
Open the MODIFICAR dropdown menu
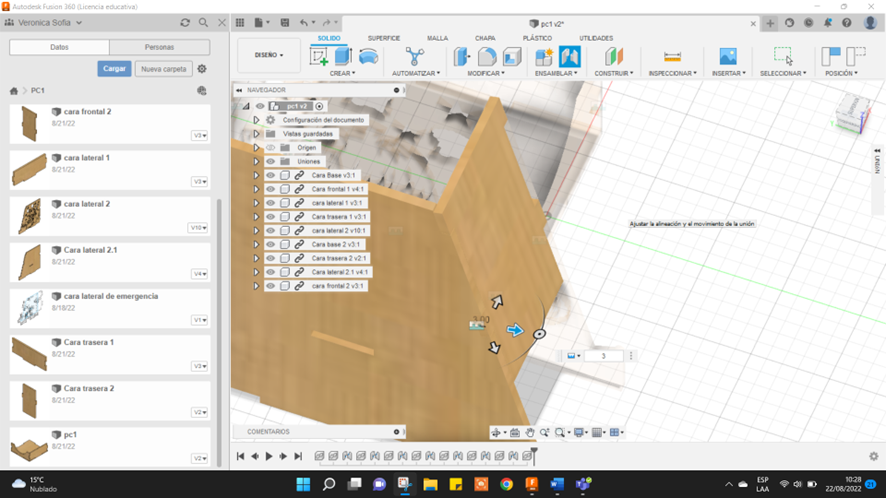click(486, 73)
